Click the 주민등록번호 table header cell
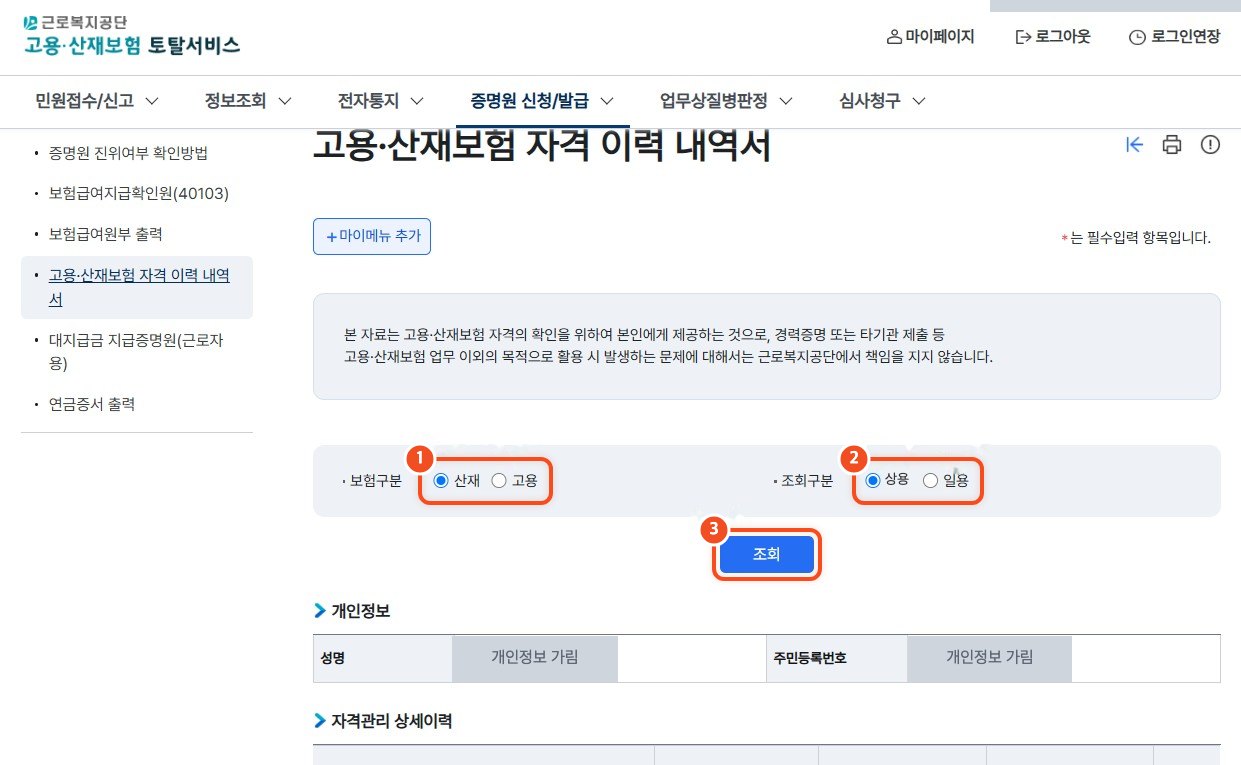Image resolution: width=1241 pixels, height=765 pixels. tap(836, 658)
